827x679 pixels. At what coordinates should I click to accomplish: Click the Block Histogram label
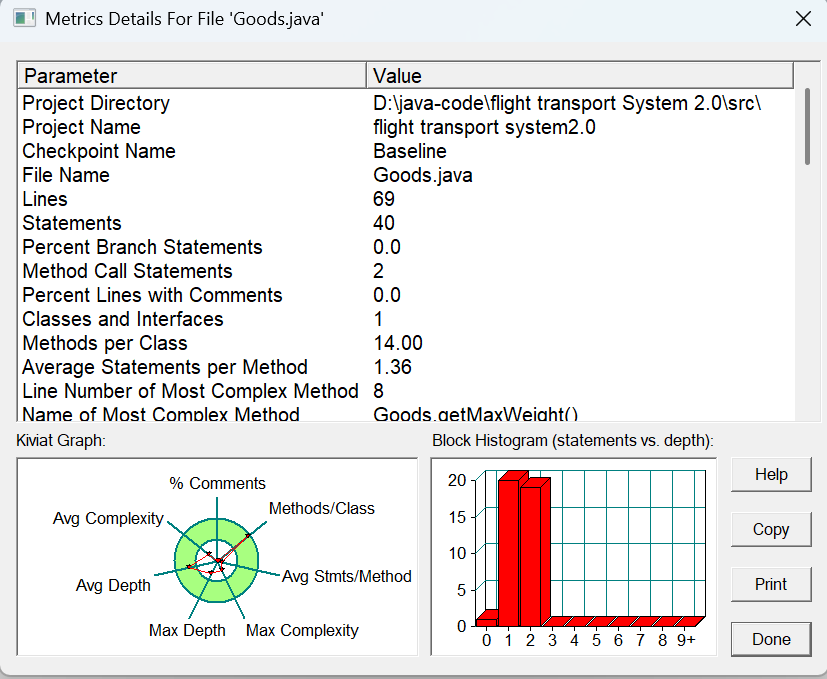pyautogui.click(x=573, y=441)
